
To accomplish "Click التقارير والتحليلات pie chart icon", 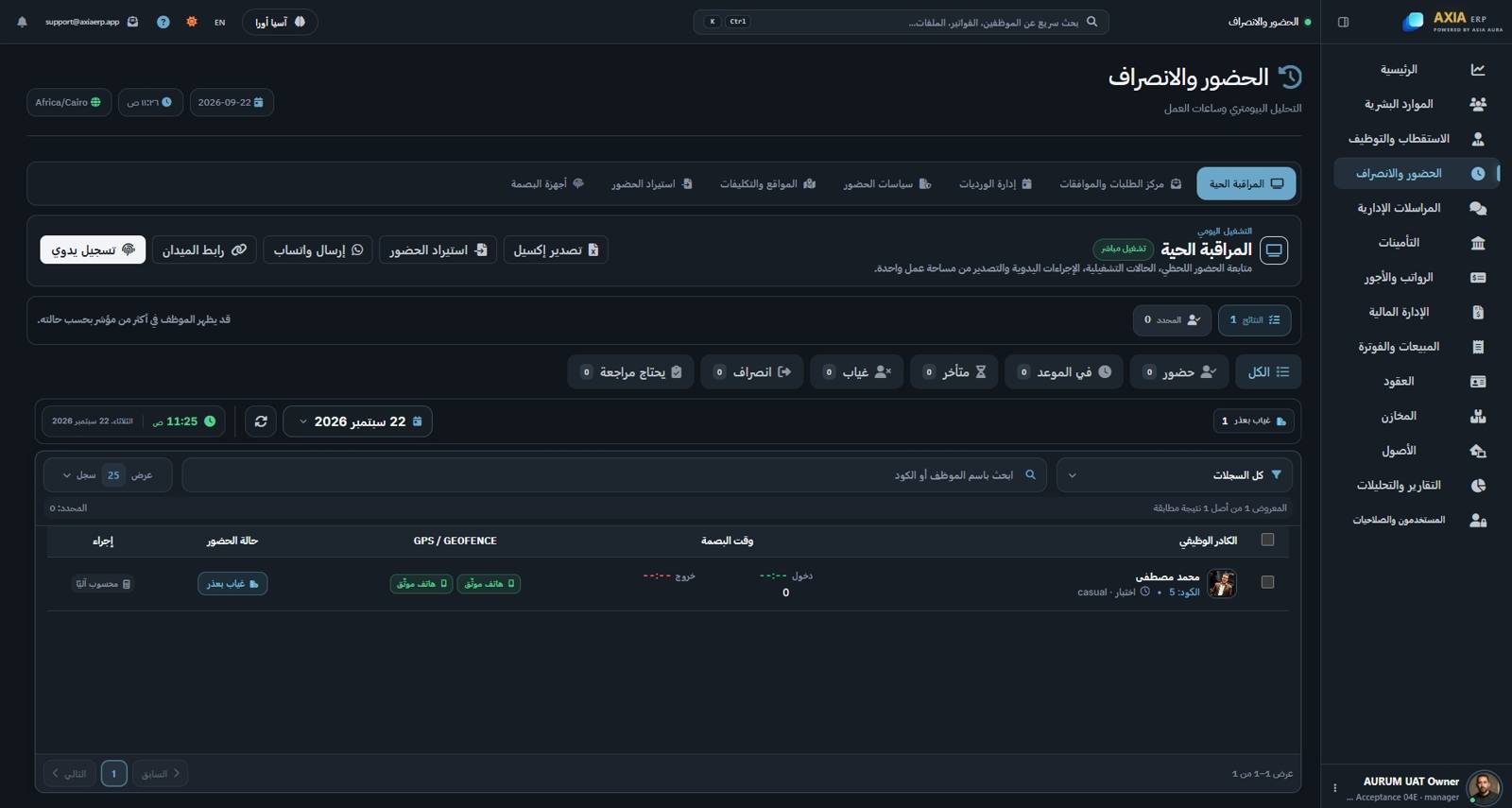I will click(1478, 486).
